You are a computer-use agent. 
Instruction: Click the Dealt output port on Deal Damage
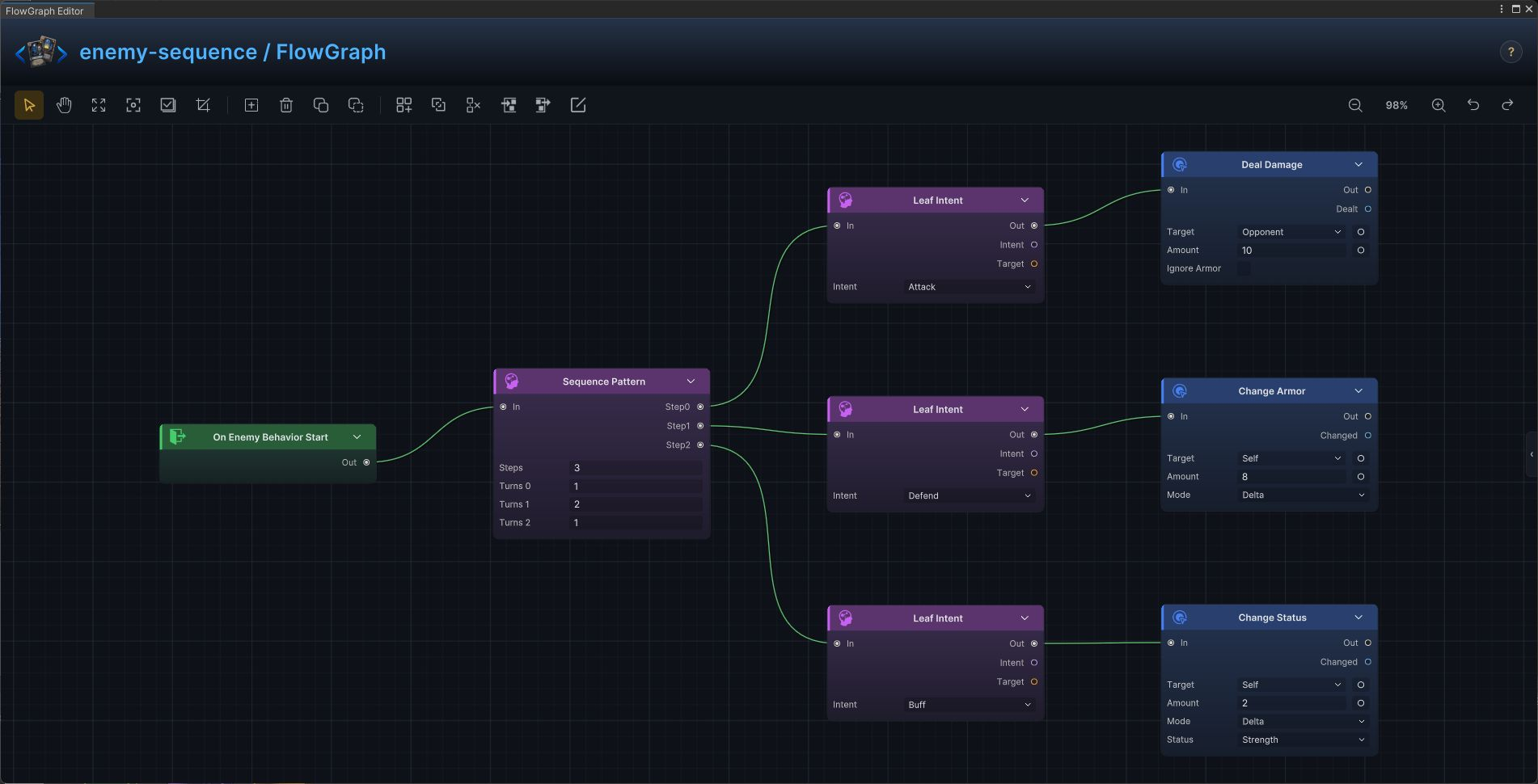coord(1368,209)
